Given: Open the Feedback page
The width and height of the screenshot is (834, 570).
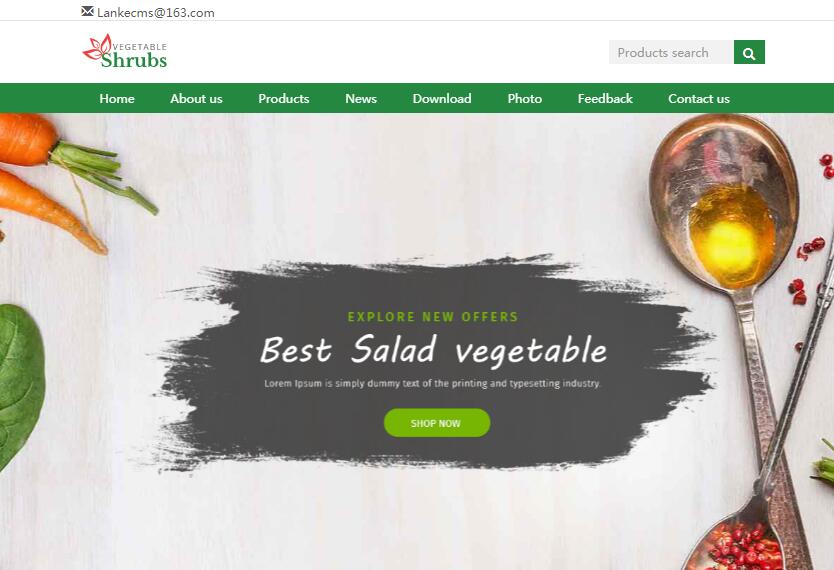Looking at the screenshot, I should pyautogui.click(x=605, y=98).
